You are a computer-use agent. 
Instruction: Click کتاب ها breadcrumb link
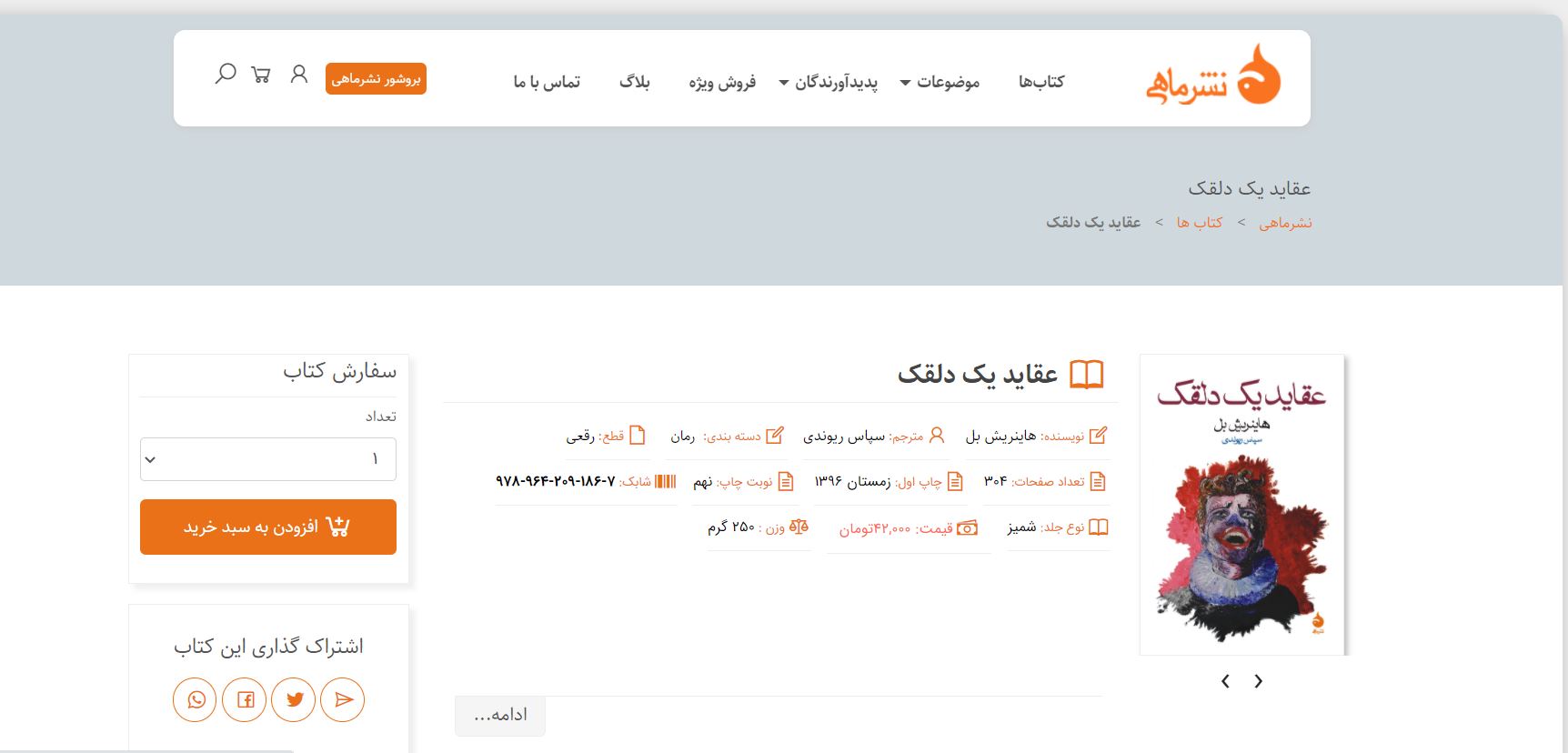pyautogui.click(x=1199, y=223)
